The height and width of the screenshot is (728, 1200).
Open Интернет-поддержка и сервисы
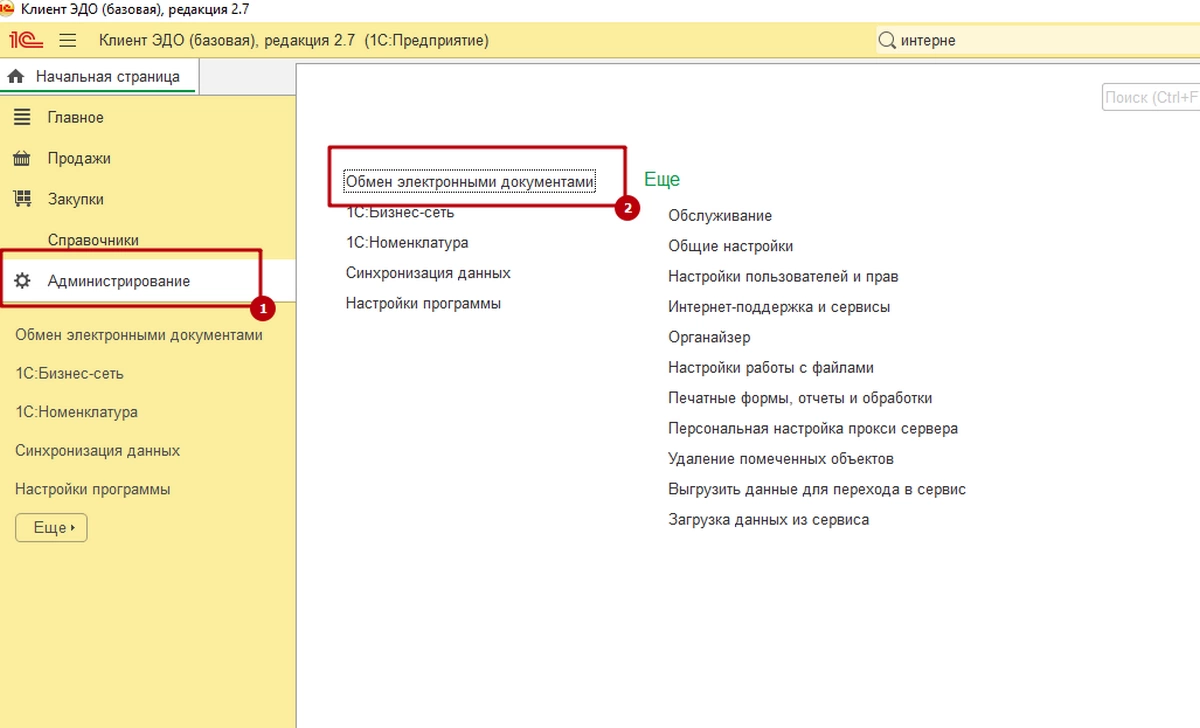(x=779, y=307)
